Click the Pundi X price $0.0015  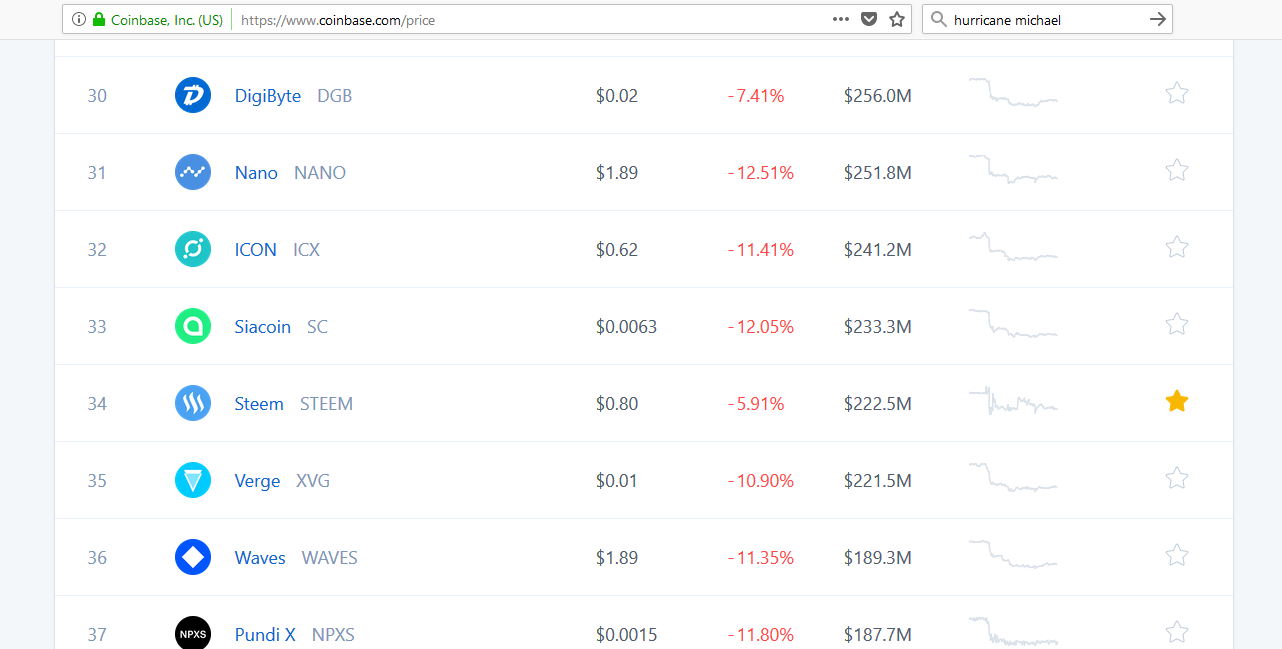(627, 635)
